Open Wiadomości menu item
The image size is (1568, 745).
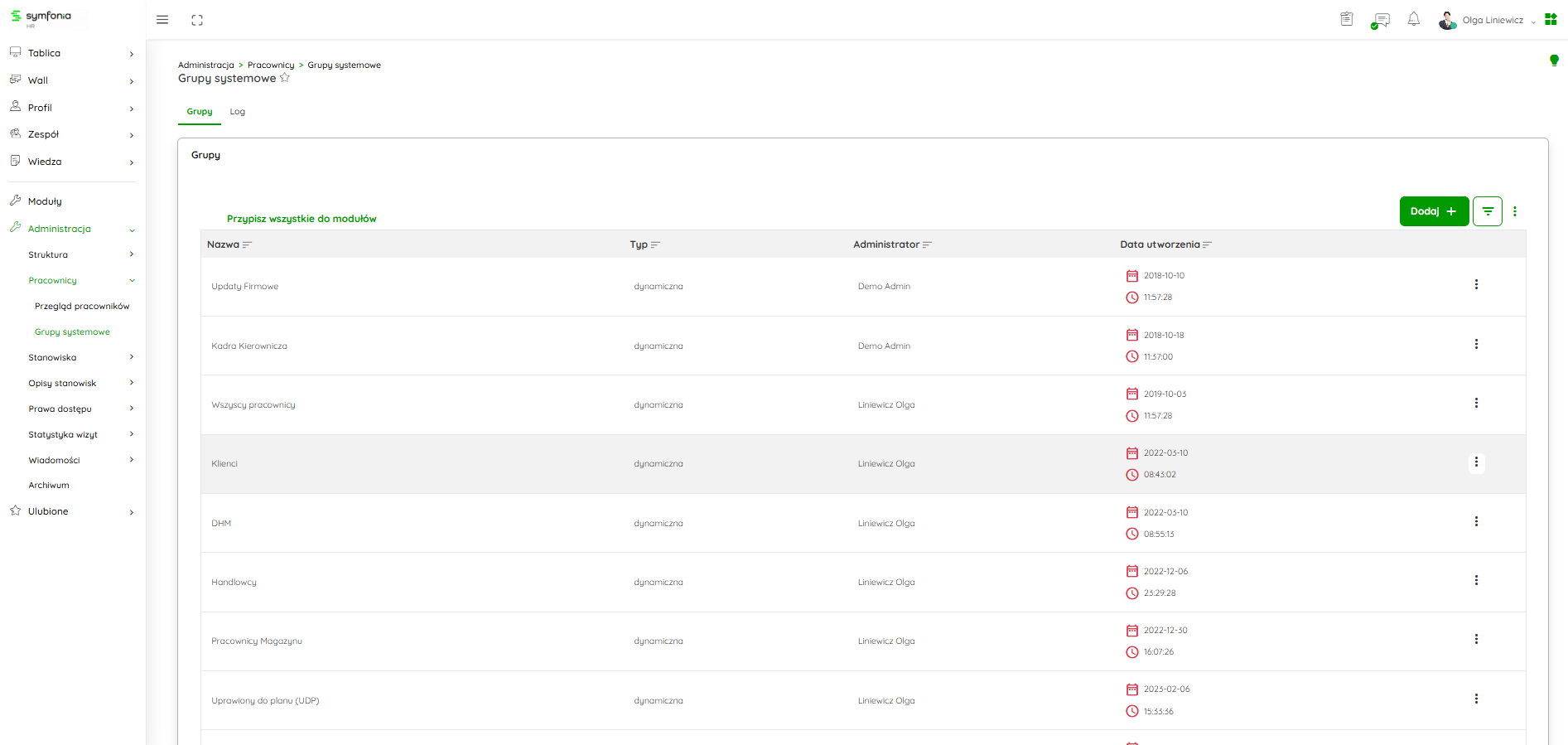(54, 460)
